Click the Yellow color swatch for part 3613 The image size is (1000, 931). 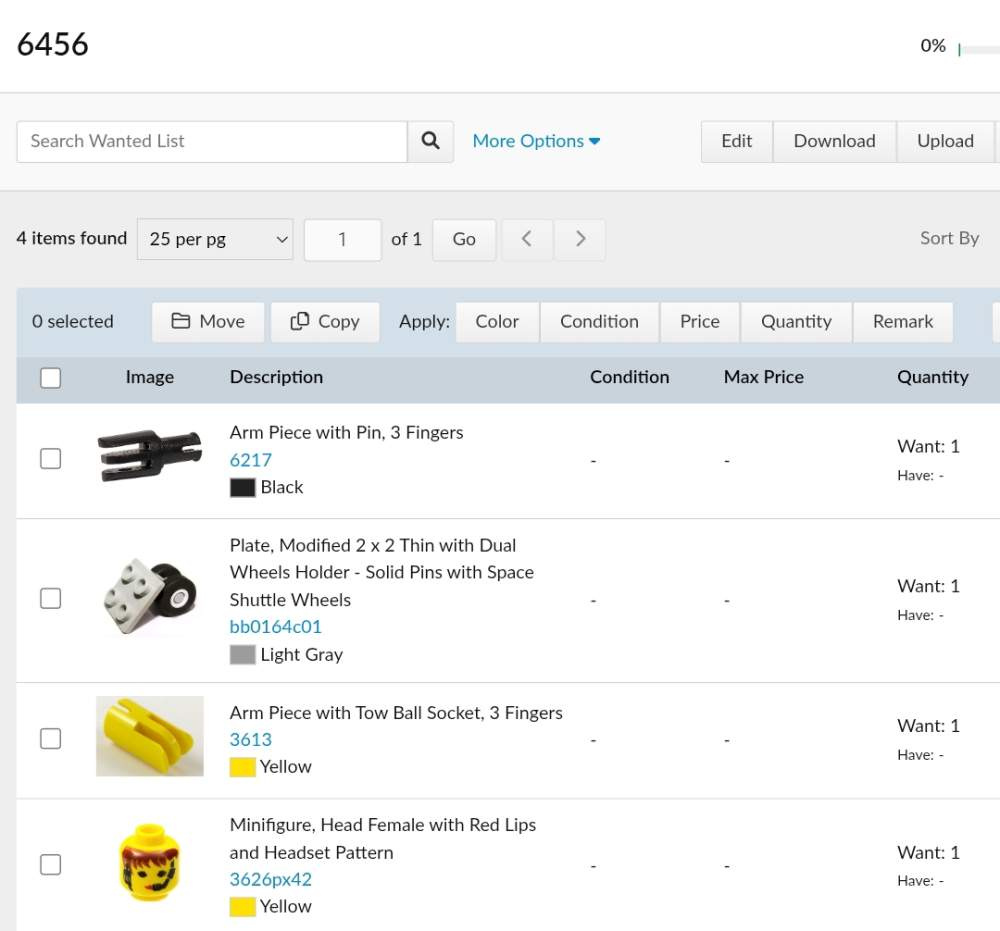[242, 767]
